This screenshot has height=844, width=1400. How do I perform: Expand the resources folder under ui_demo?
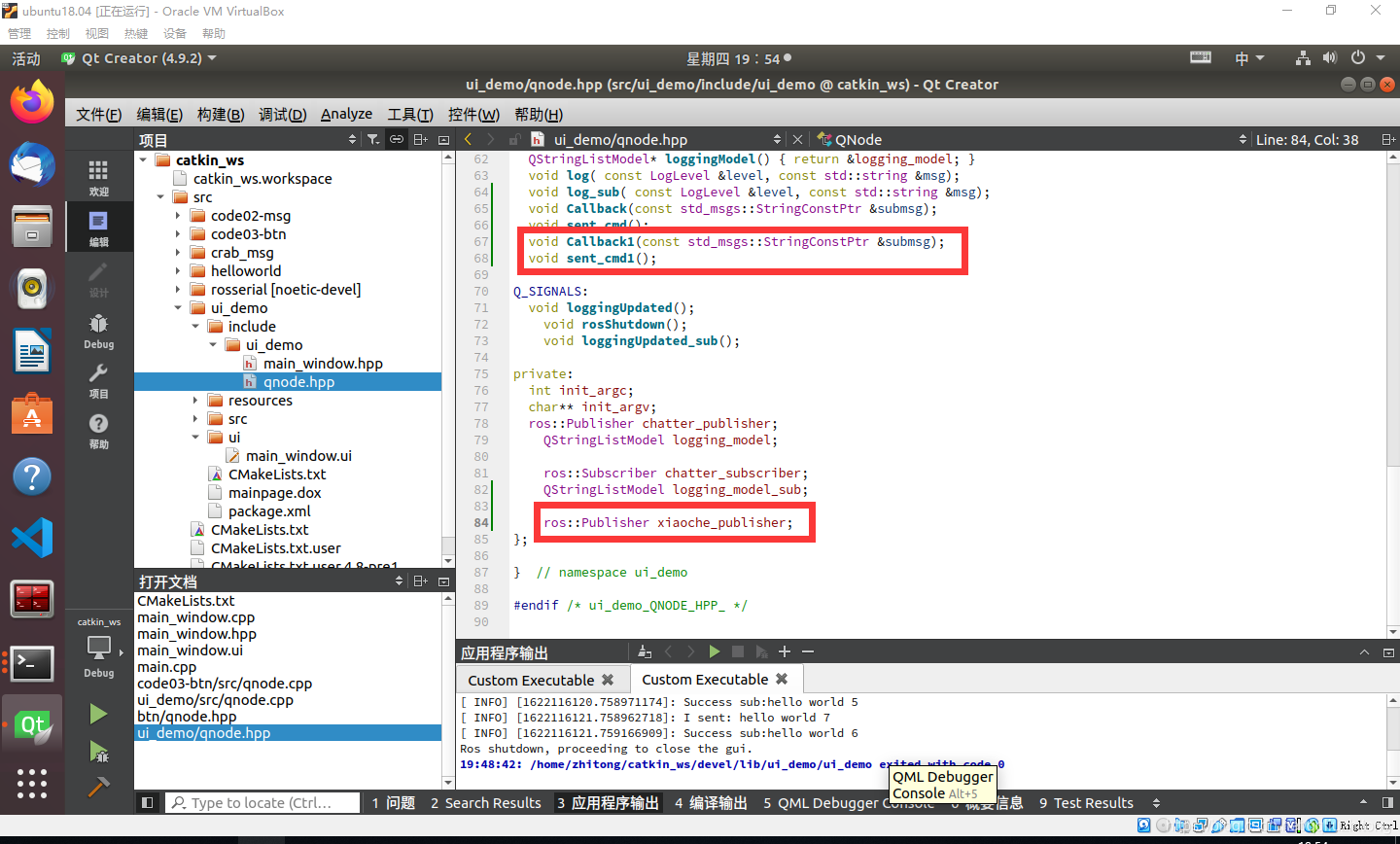point(192,400)
